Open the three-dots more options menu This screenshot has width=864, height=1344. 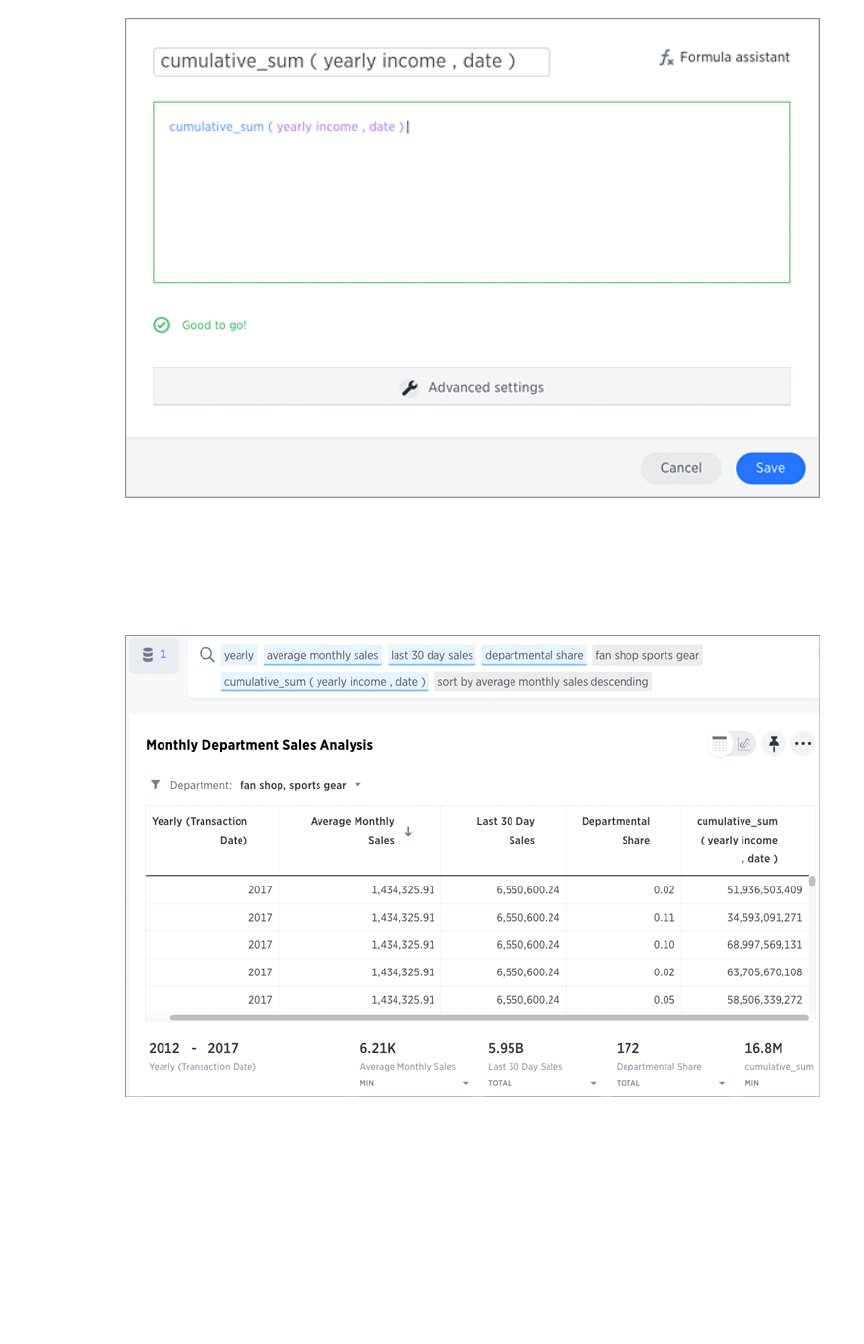tap(802, 743)
